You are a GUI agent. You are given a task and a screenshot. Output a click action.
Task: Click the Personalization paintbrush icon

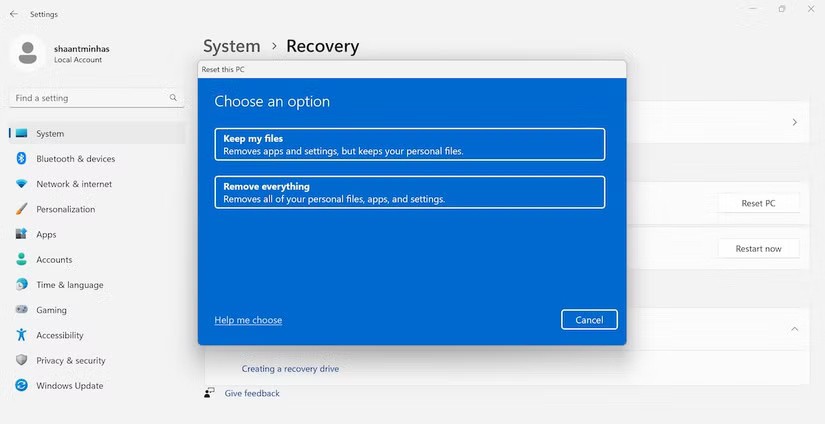pyautogui.click(x=22, y=209)
